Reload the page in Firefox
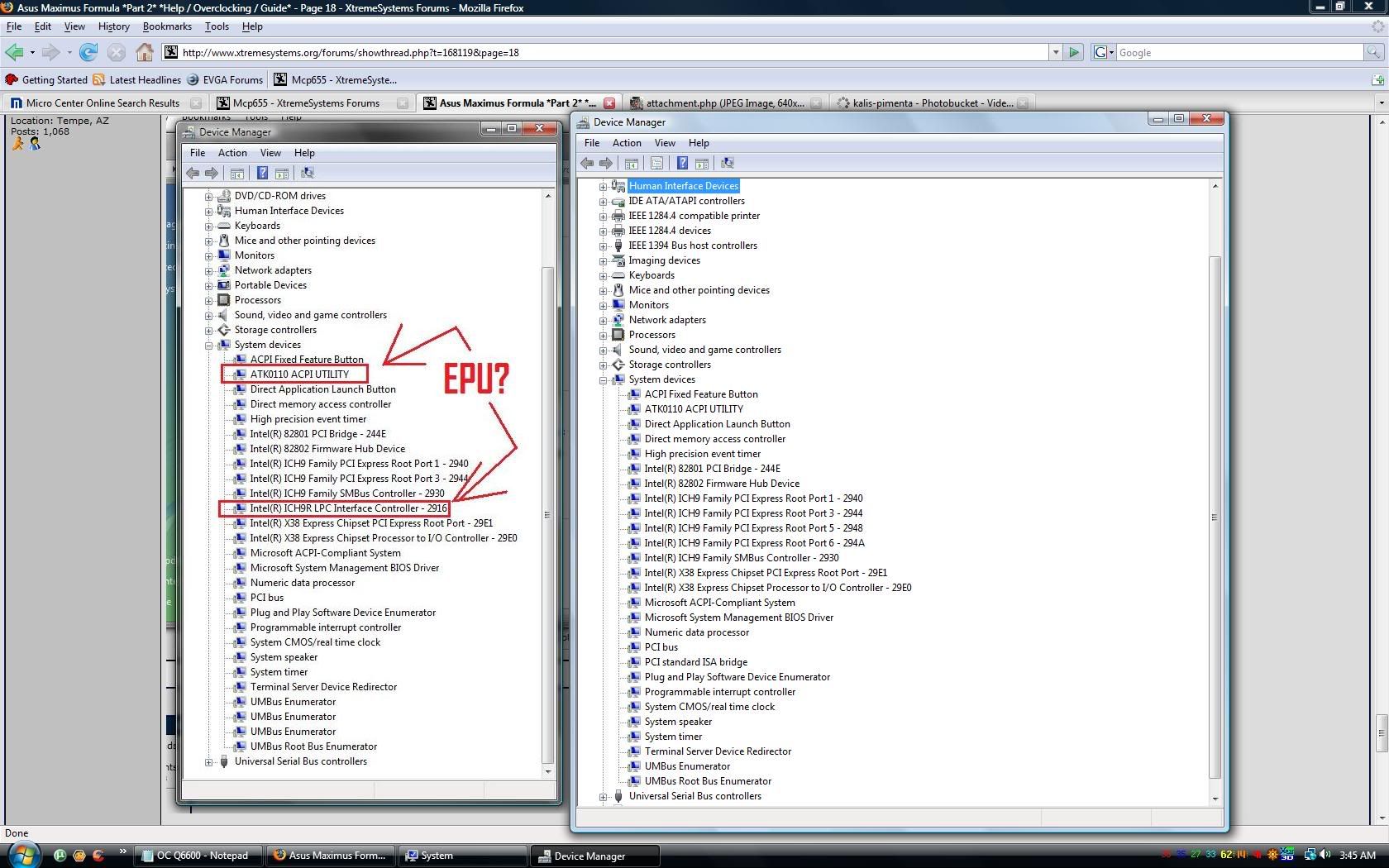The image size is (1389, 868). tap(88, 52)
